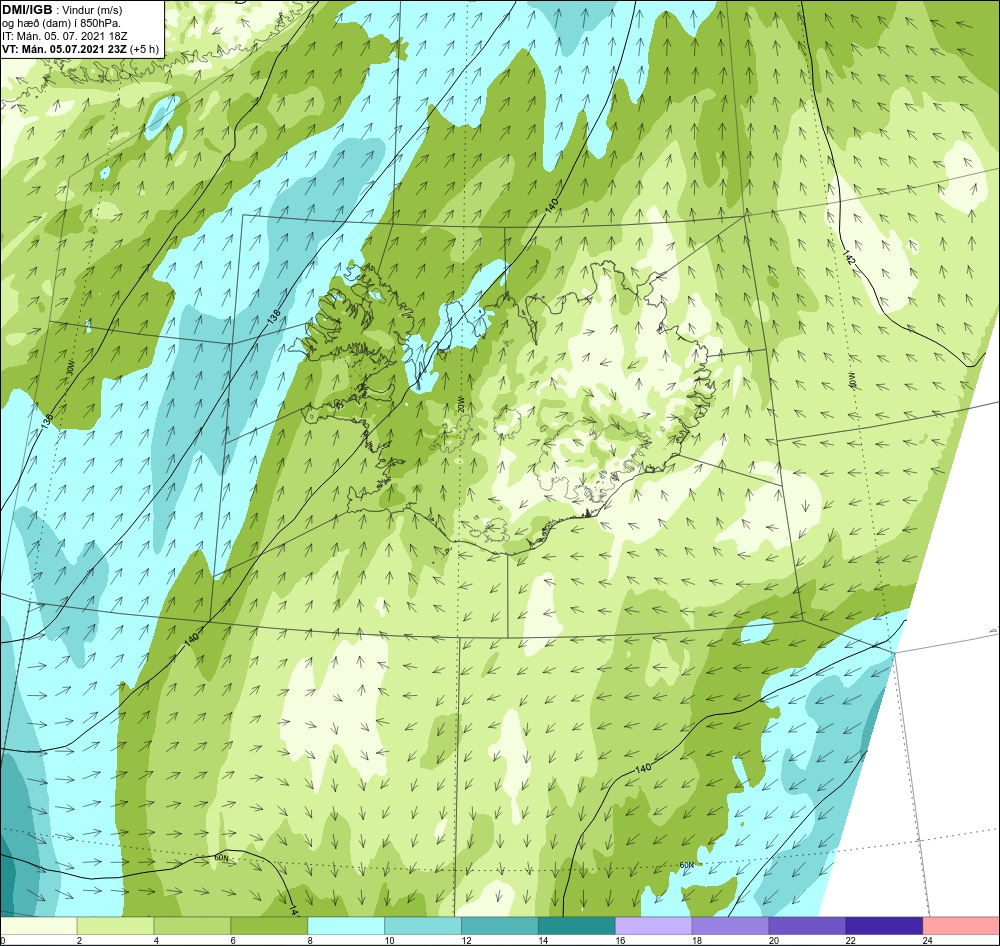
Task: Click the legend tick label '18'
Action: [x=697, y=940]
